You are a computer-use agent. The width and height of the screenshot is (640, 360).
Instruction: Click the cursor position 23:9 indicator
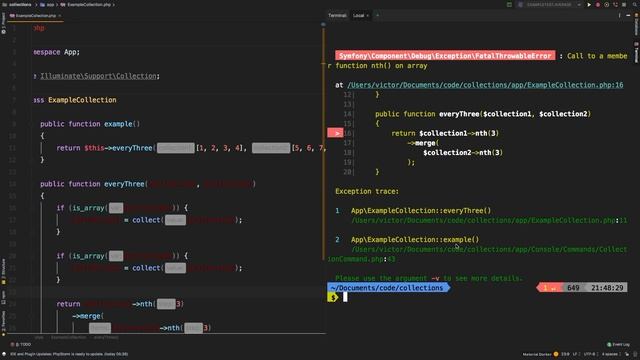(565, 354)
